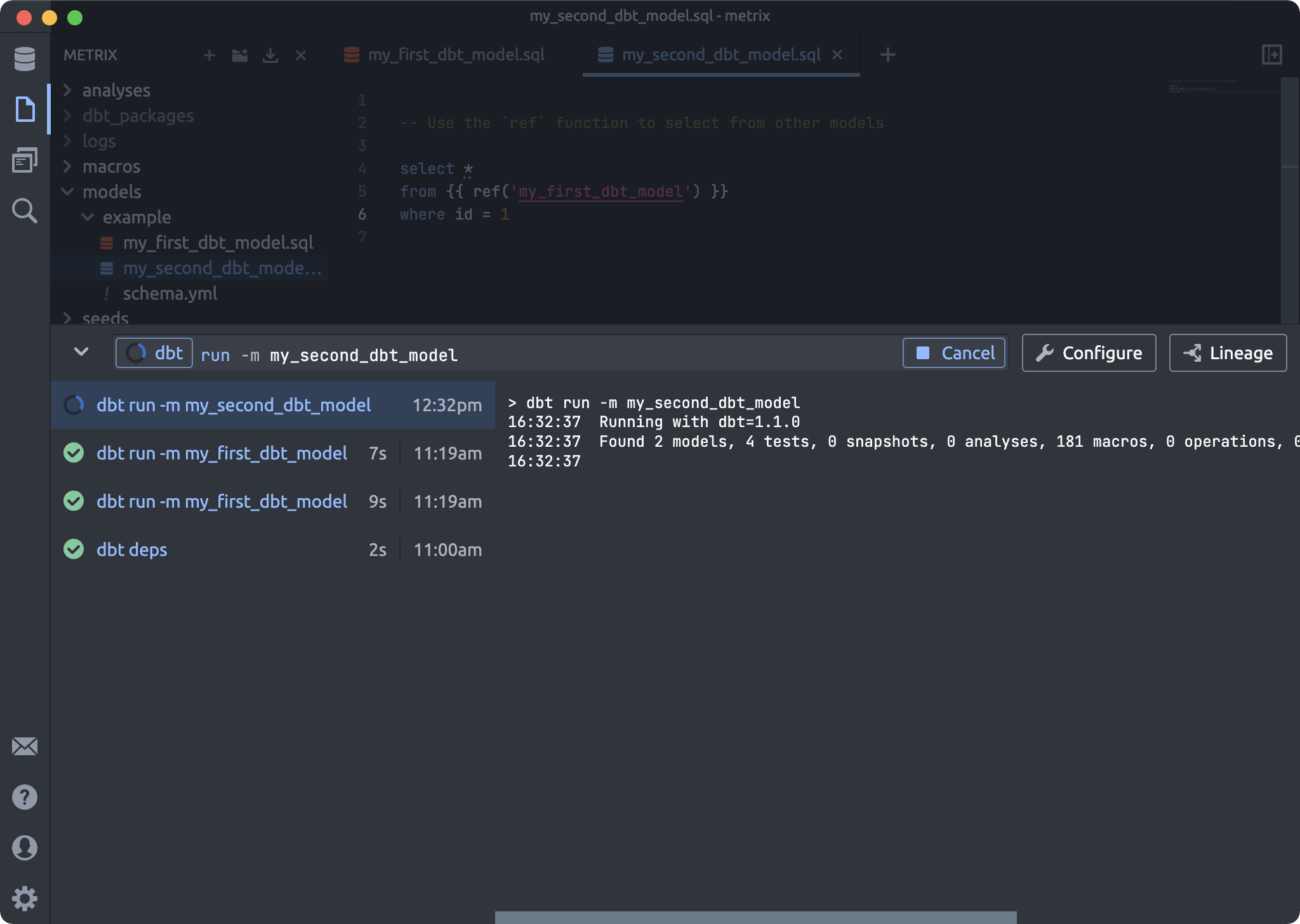Image resolution: width=1300 pixels, height=924 pixels.
Task: Click my_first_dbt_model.sql file icon in tree
Action: (107, 242)
